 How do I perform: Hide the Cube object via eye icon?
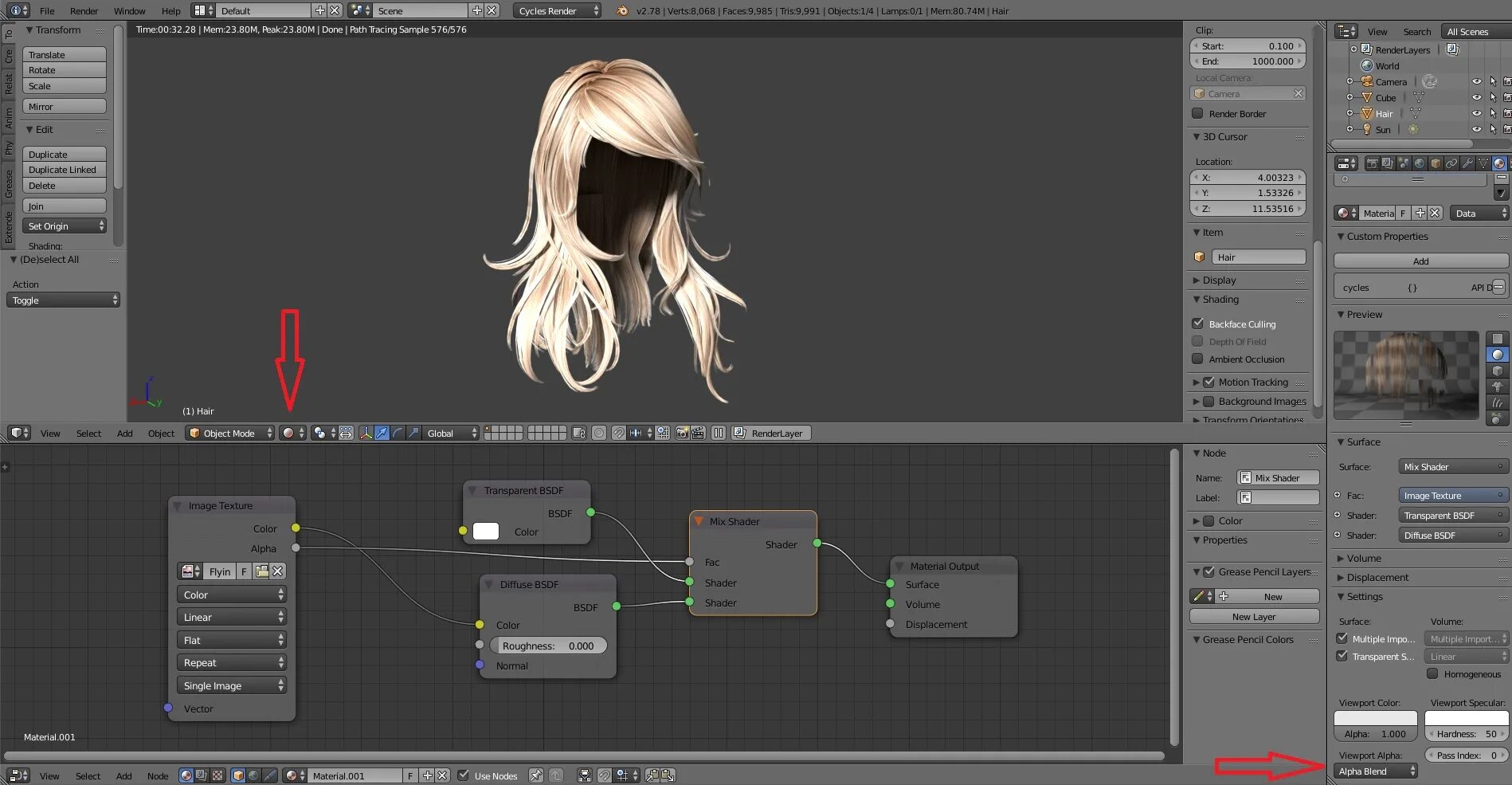[1476, 97]
